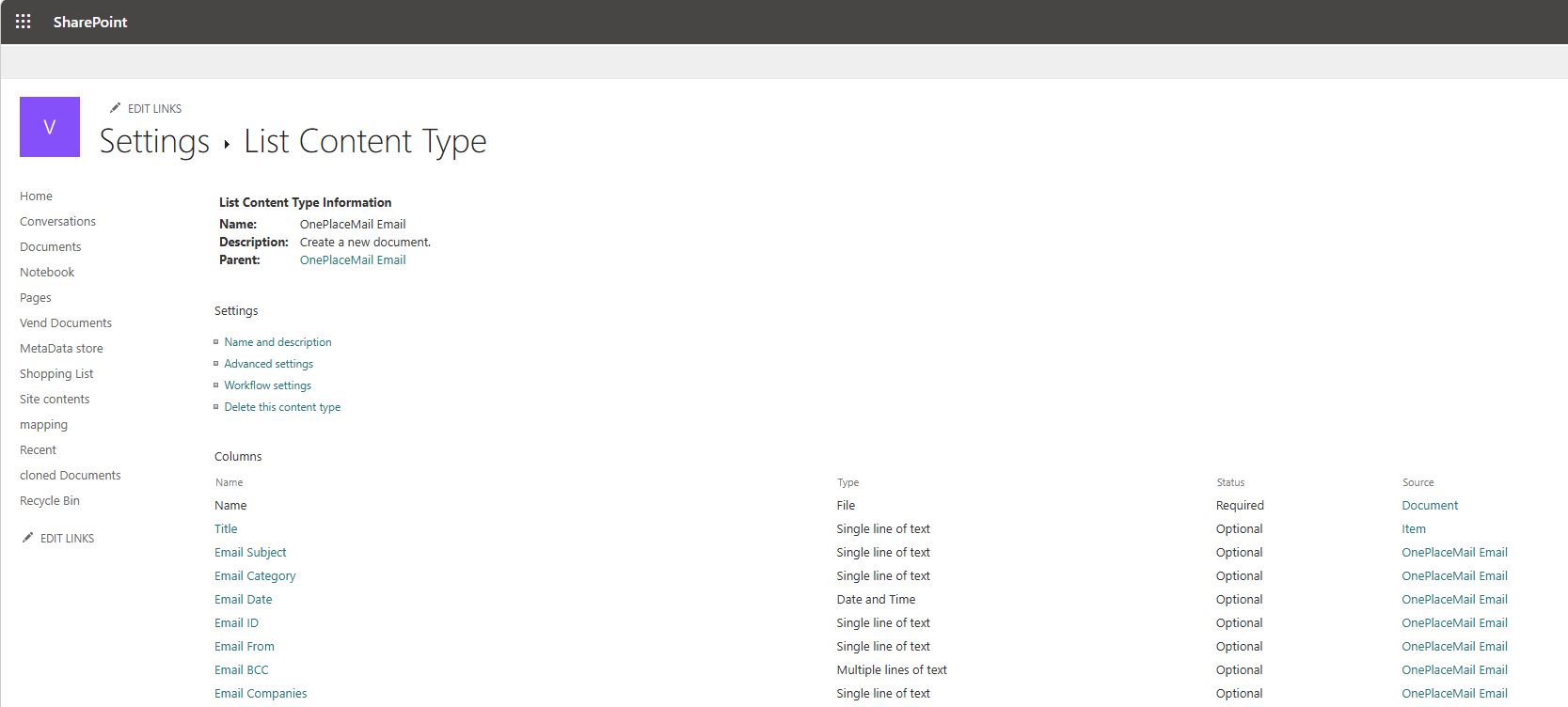The width and height of the screenshot is (1568, 707).
Task: Open Name and description settings
Action: tap(277, 342)
